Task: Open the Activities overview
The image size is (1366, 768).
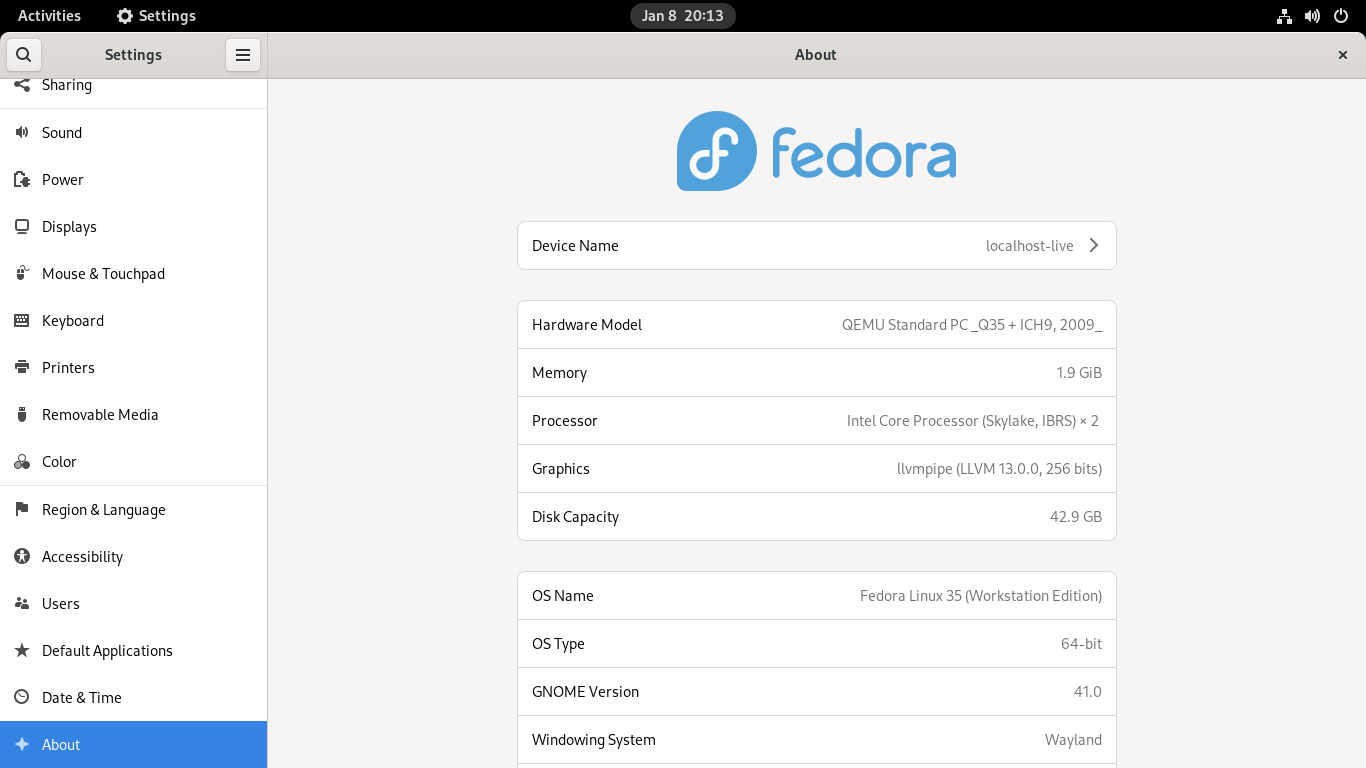Action: (x=49, y=16)
